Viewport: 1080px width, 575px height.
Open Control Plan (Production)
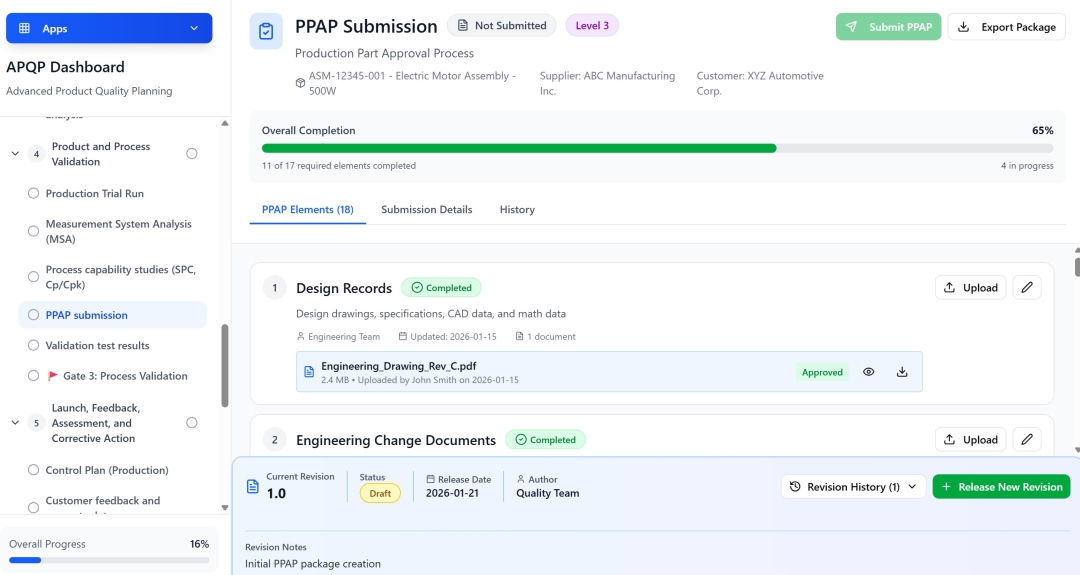[107, 470]
